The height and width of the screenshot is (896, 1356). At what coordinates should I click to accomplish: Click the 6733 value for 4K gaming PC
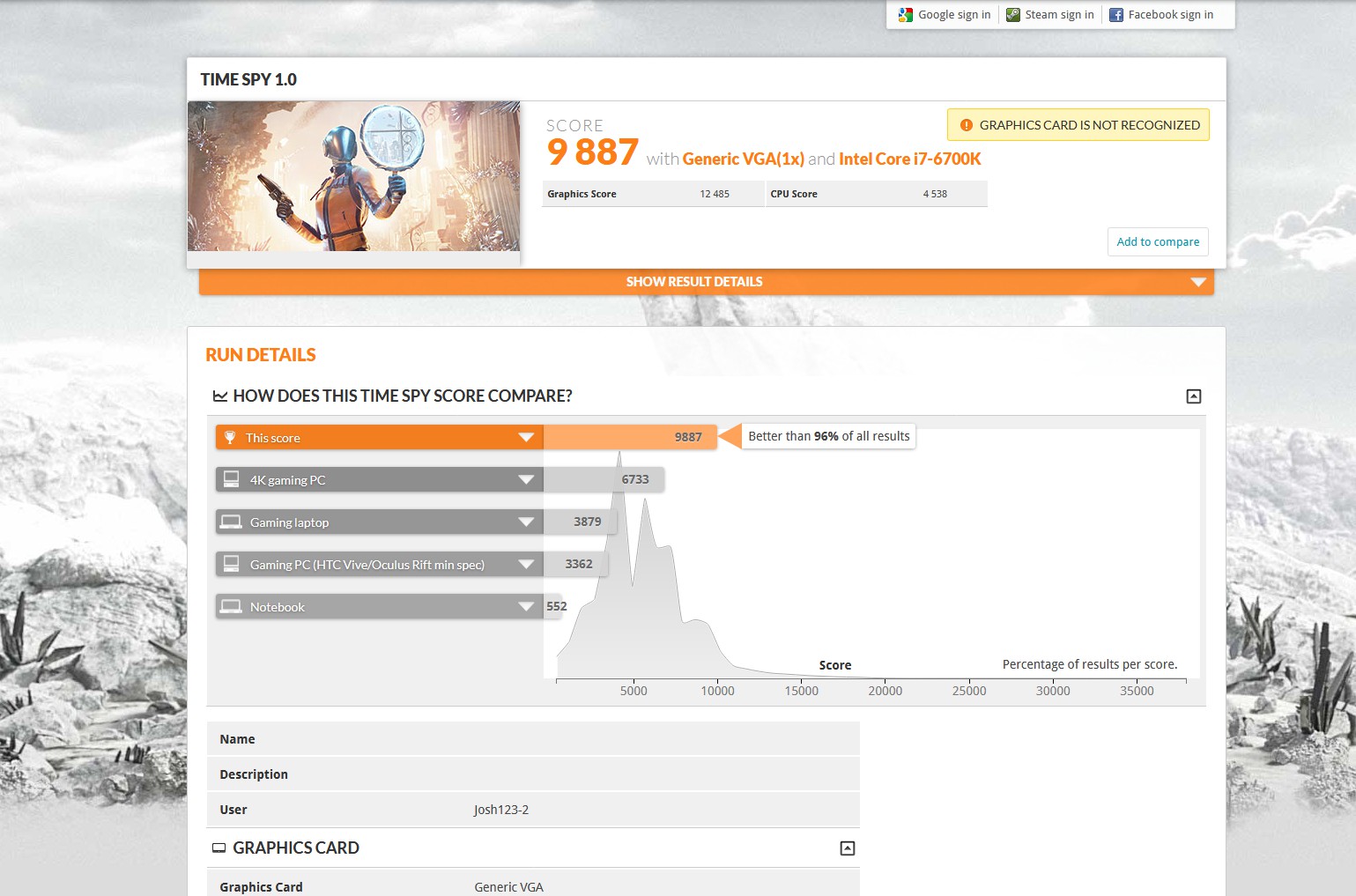coord(635,479)
